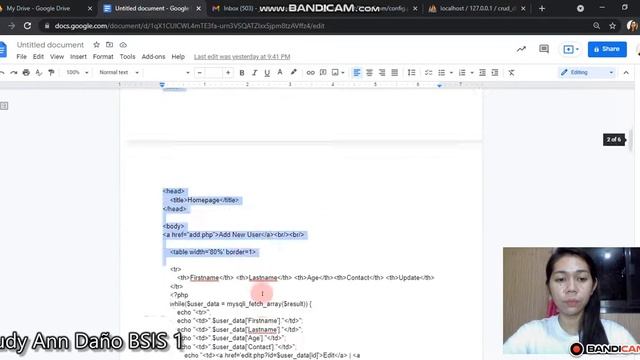Bookmark this page with the star

point(612,26)
